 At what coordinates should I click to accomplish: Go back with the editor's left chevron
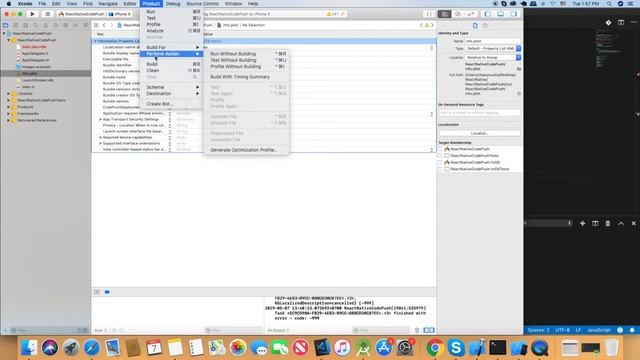tap(104, 25)
